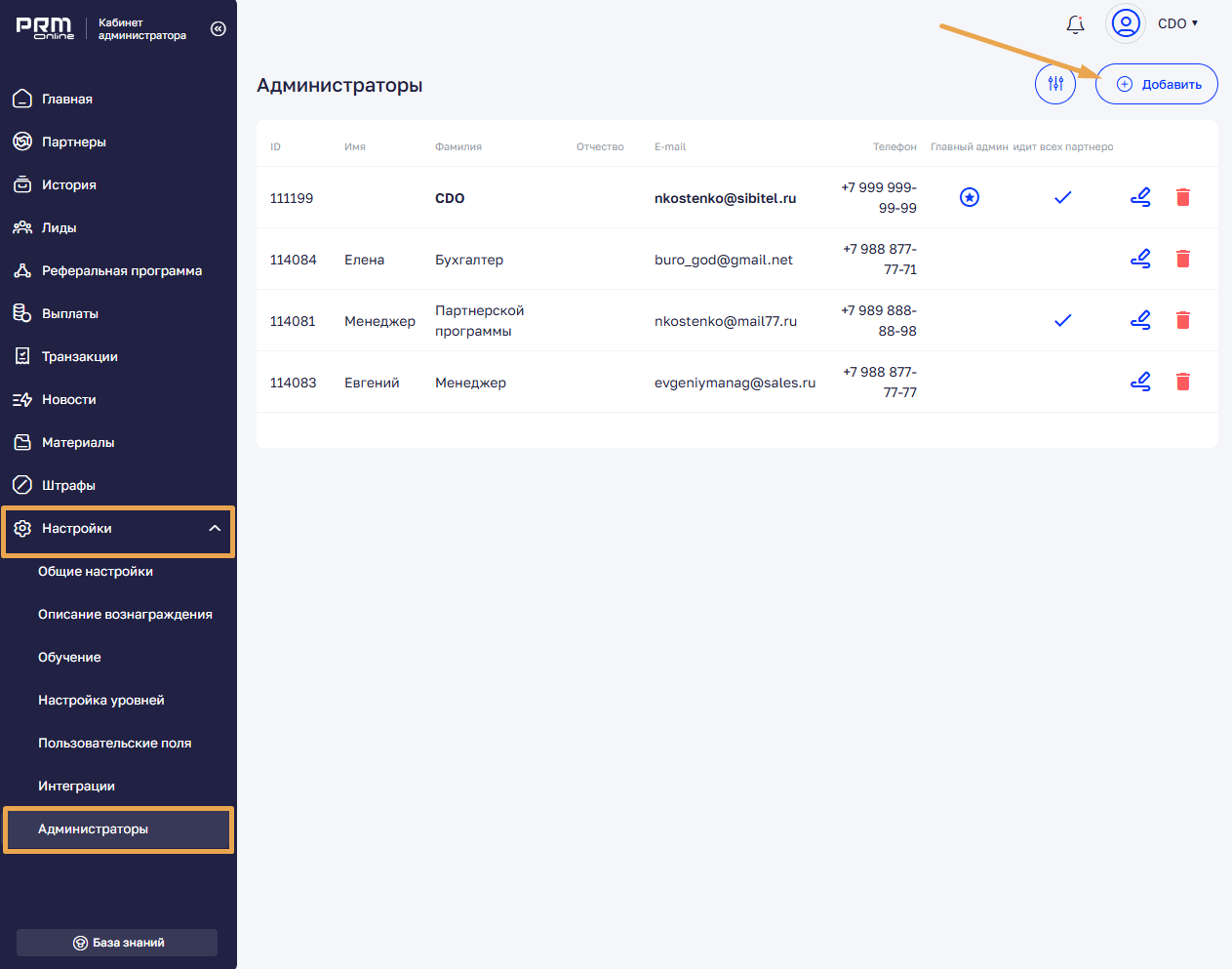Edit administrator Елена Бухгалтер row
1232x969 pixels.
pos(1140,259)
